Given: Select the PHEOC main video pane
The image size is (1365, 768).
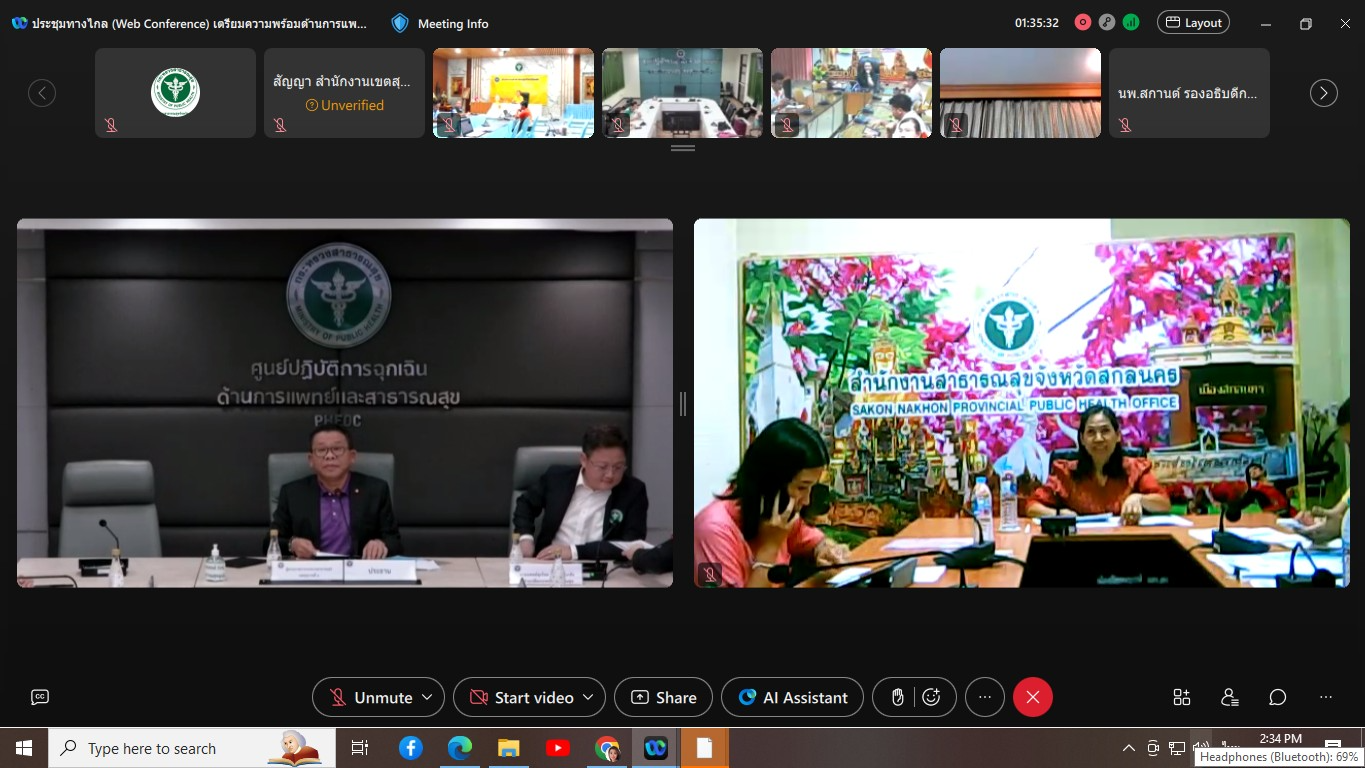Looking at the screenshot, I should pos(345,403).
